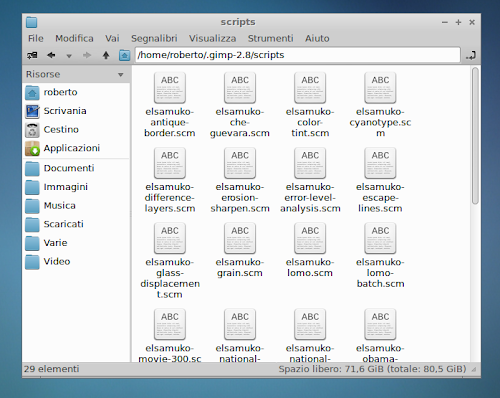Select elsamuko-erosion-sharpen.scm file icon

point(240,163)
